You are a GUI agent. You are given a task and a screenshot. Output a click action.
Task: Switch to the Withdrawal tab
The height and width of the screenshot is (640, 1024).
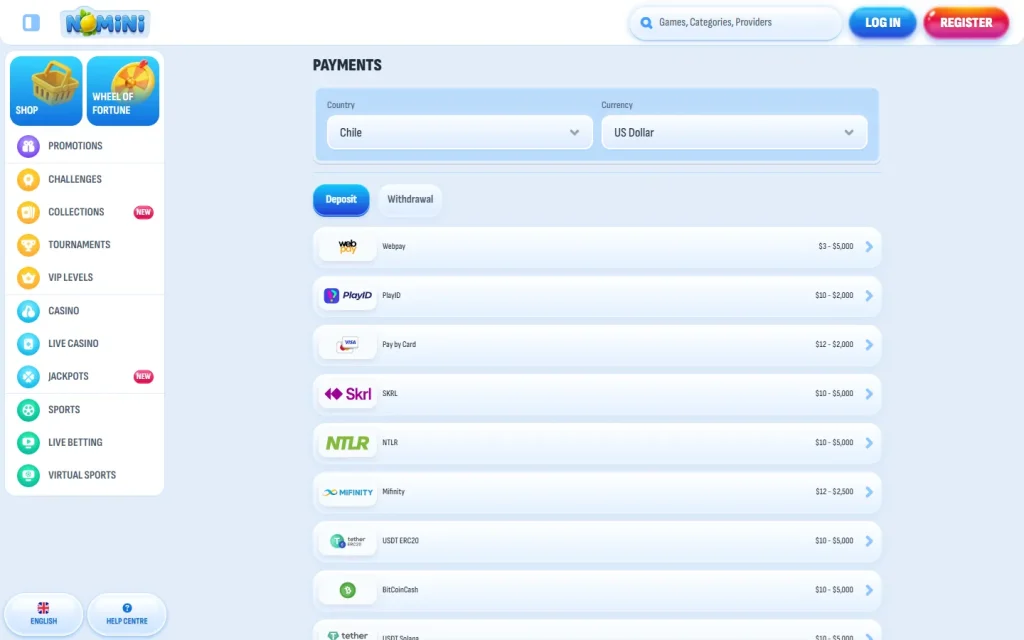click(410, 199)
